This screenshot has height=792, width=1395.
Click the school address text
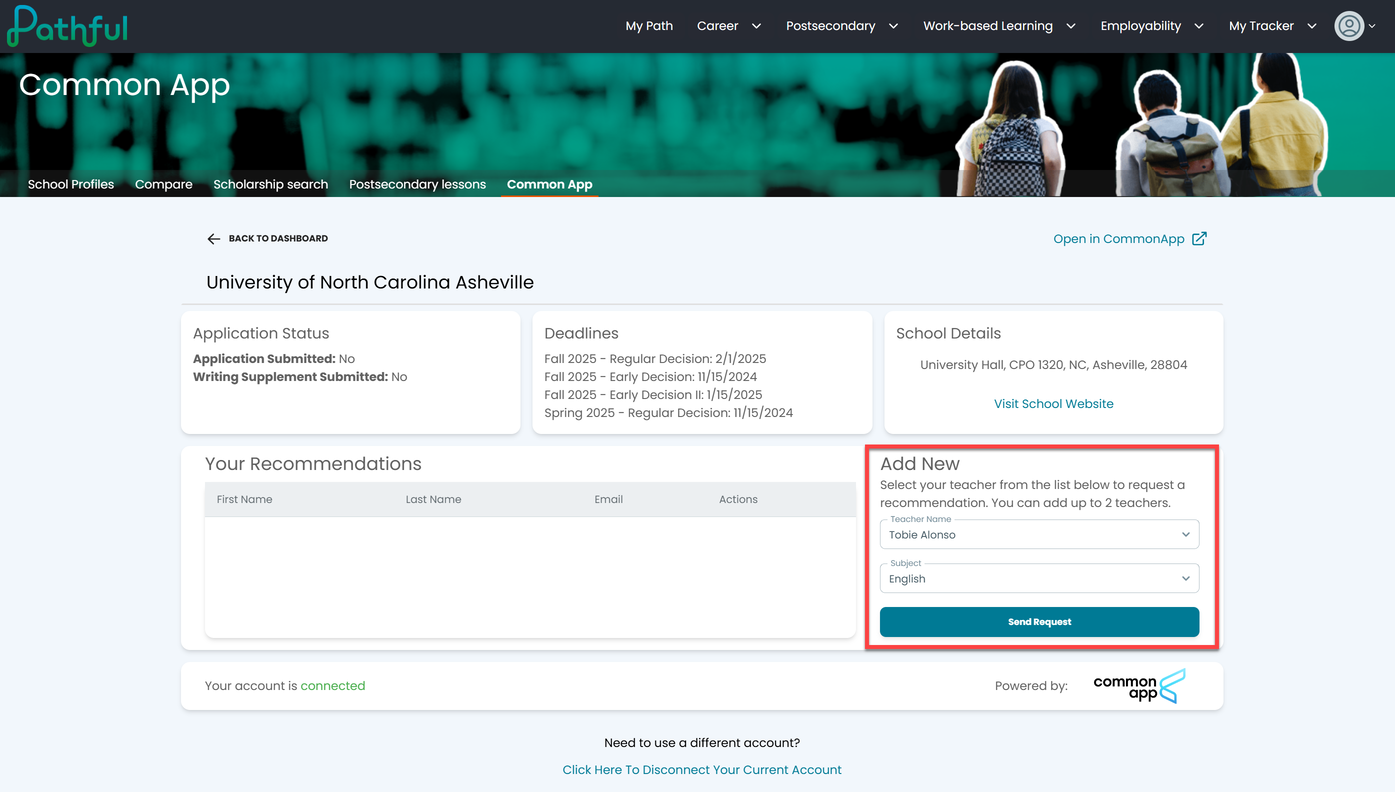(1054, 365)
